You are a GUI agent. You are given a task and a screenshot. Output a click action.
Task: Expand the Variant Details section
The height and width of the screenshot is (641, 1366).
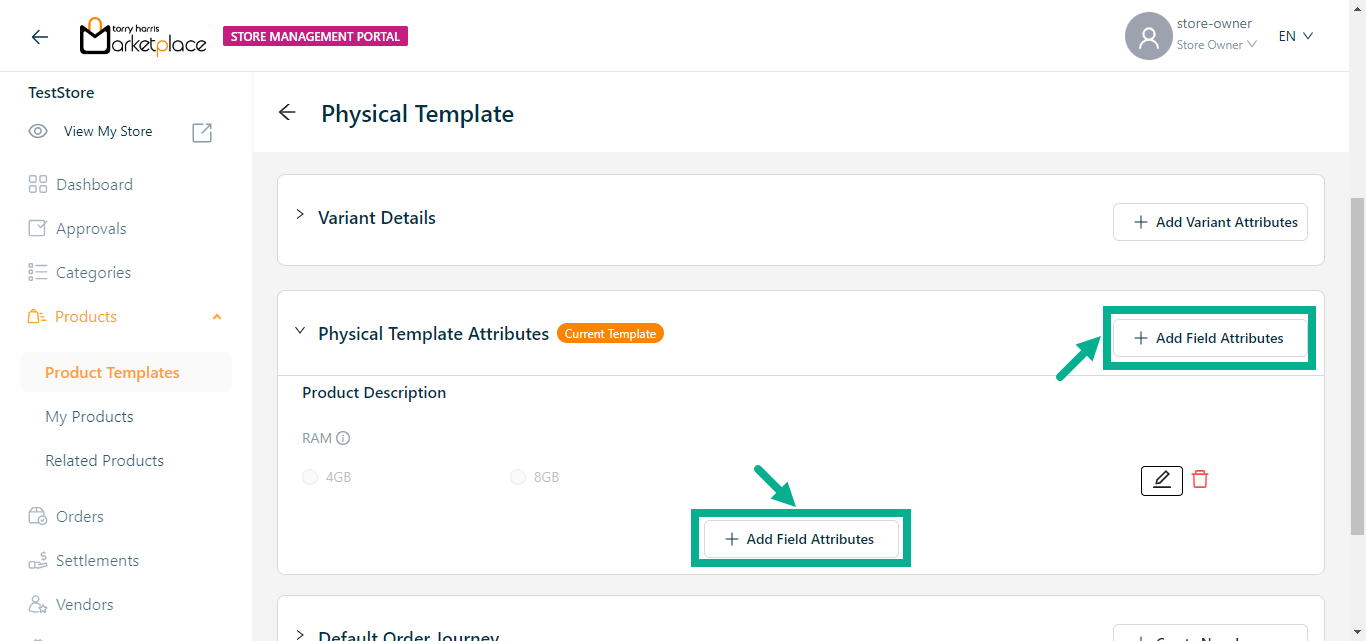300,215
